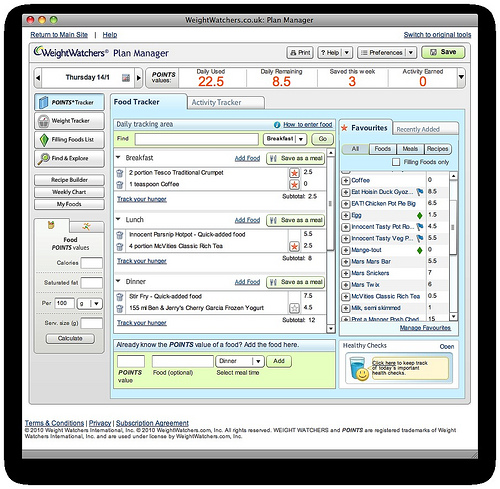
Task: Collapse the Lunch section
Action: [118, 219]
